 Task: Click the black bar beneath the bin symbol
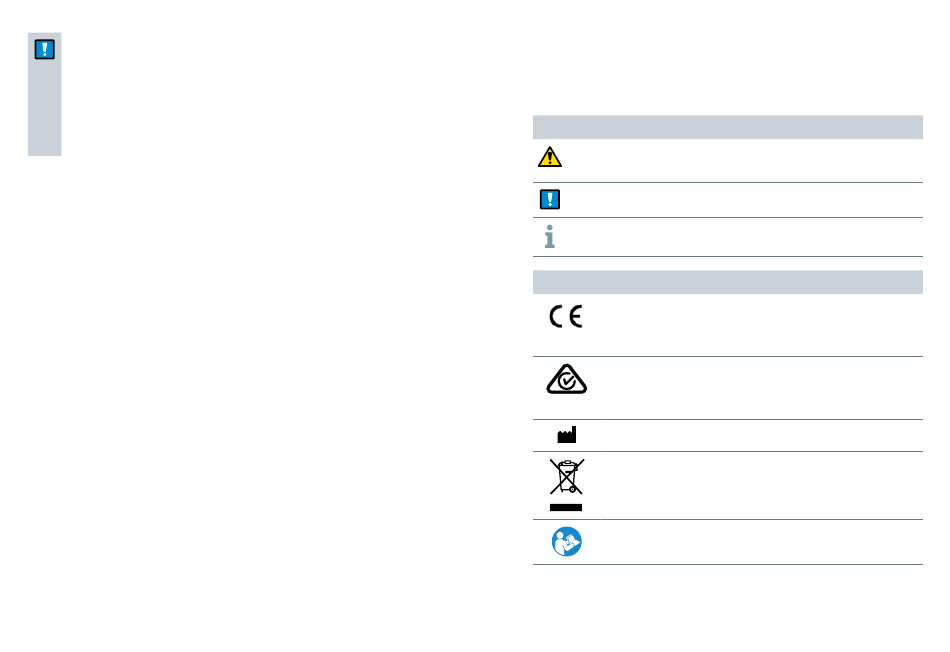pos(566,508)
